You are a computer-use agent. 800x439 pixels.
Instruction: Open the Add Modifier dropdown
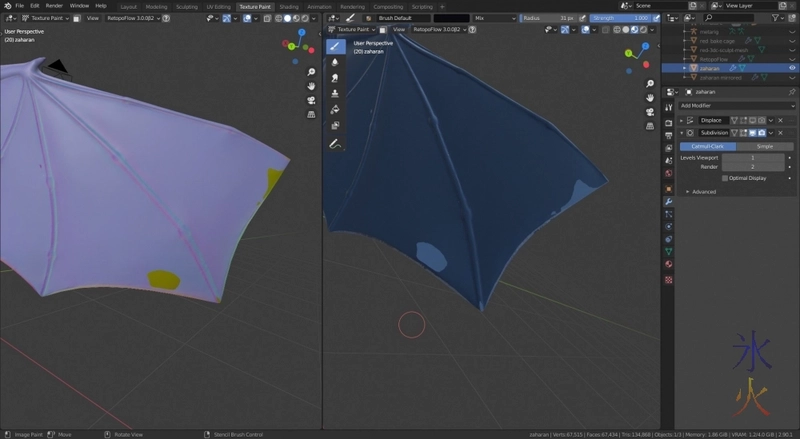[x=735, y=105]
